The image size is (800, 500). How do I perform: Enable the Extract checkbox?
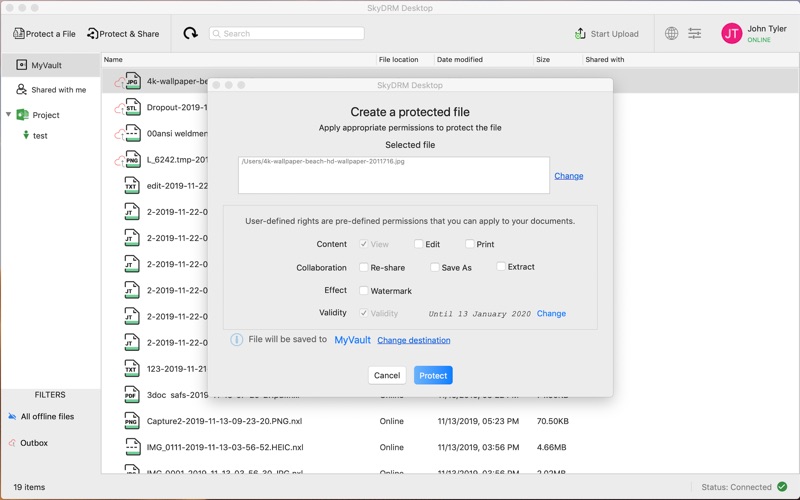(x=501, y=266)
